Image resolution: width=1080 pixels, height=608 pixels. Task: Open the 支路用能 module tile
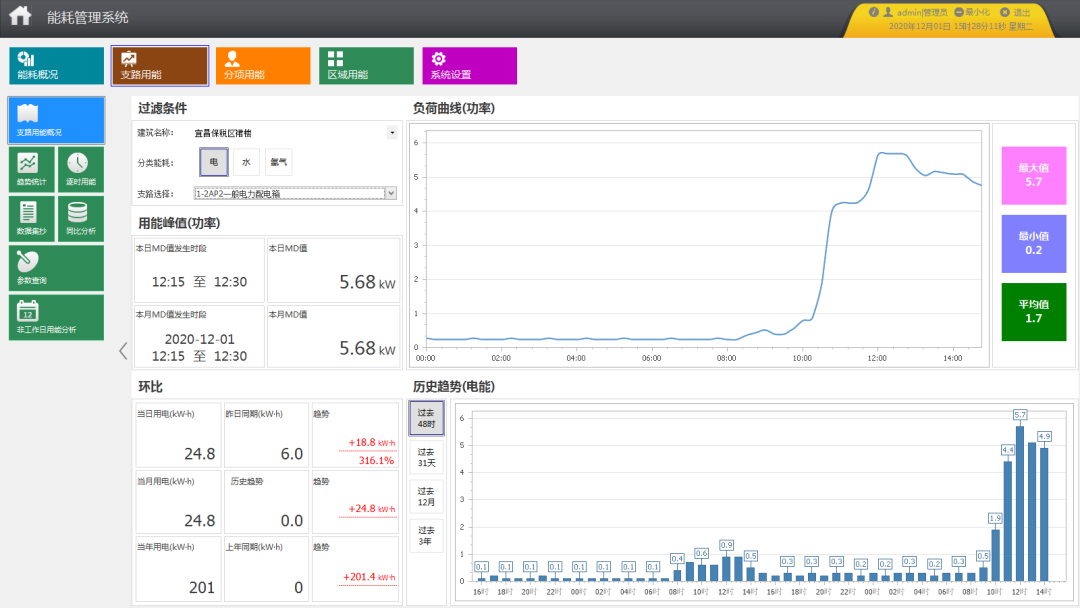point(160,65)
